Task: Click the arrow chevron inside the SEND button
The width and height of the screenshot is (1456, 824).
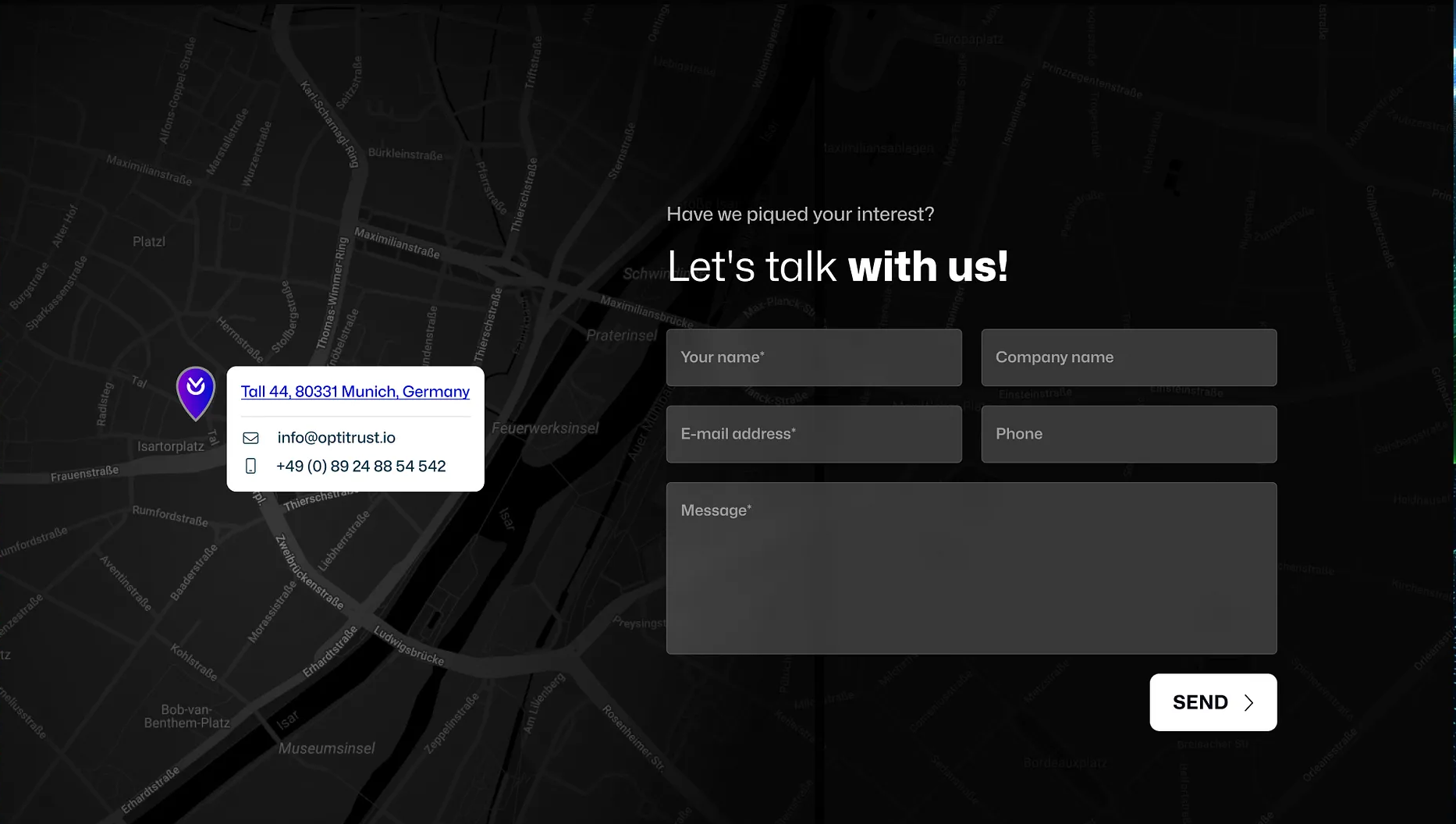Action: pyautogui.click(x=1248, y=702)
